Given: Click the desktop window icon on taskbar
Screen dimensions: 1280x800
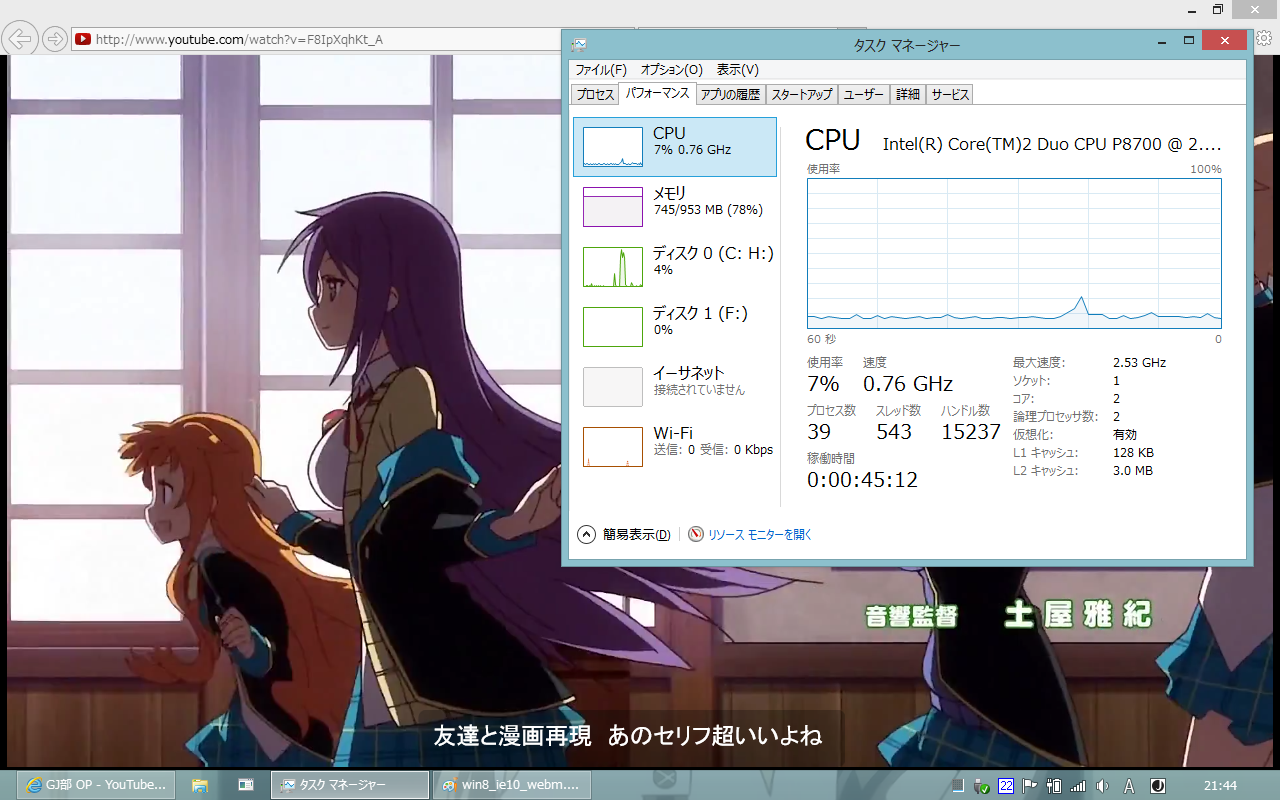Looking at the screenshot, I should point(246,785).
